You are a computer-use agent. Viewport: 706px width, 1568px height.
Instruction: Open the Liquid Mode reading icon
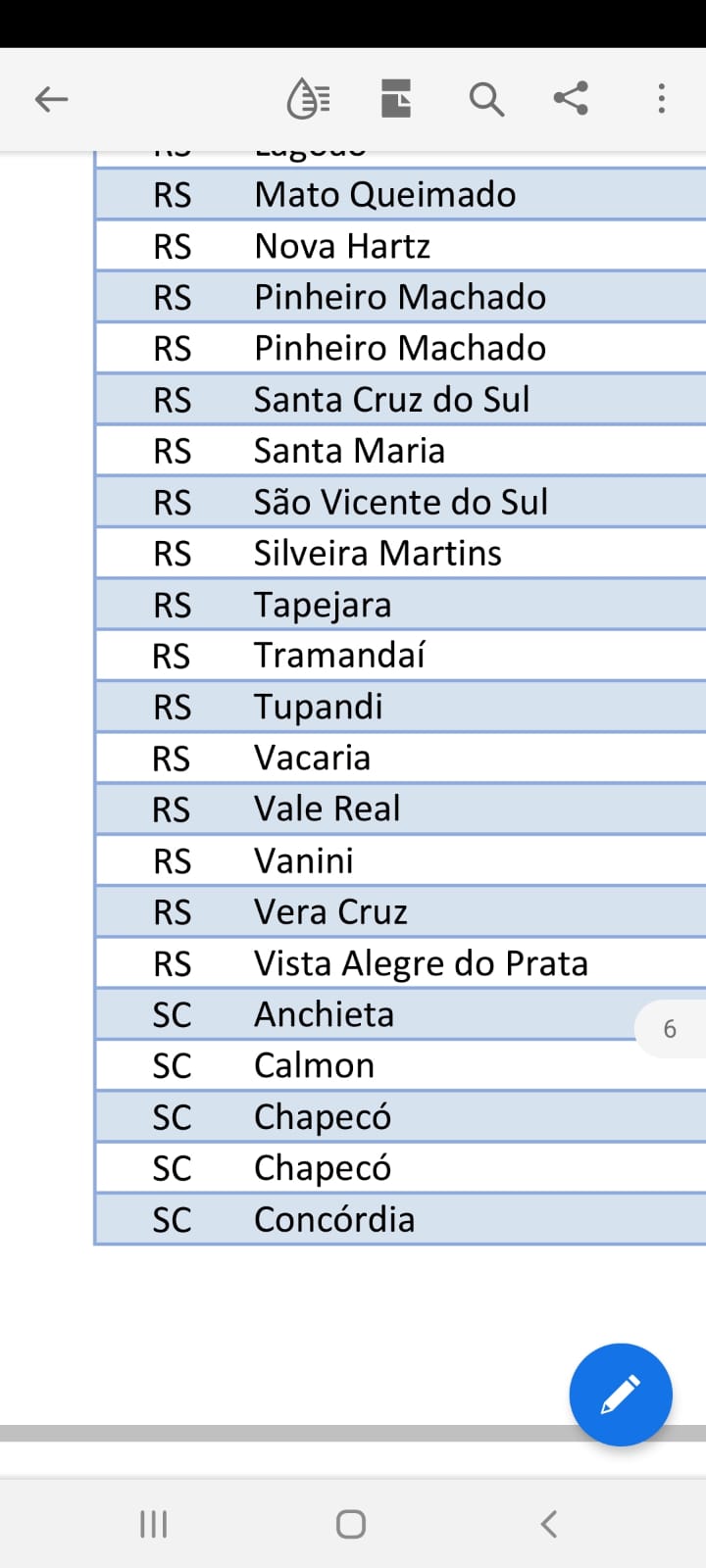click(308, 99)
